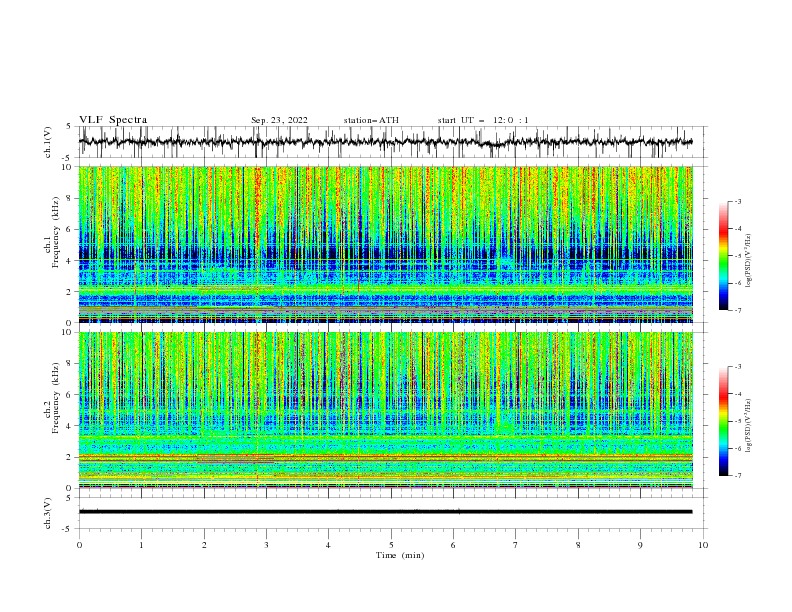Click the "ch.1(V)" axis label
Image resolution: width=792 pixels, height=612 pixels.
coord(48,142)
